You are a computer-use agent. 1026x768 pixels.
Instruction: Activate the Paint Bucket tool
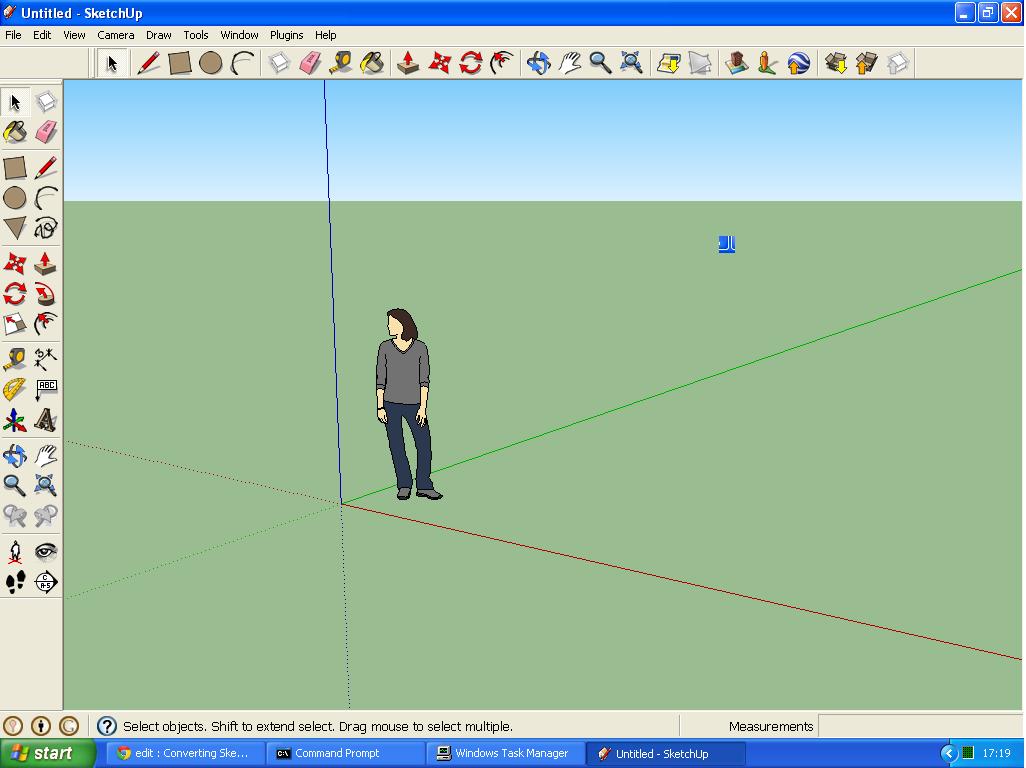pyautogui.click(x=372, y=62)
